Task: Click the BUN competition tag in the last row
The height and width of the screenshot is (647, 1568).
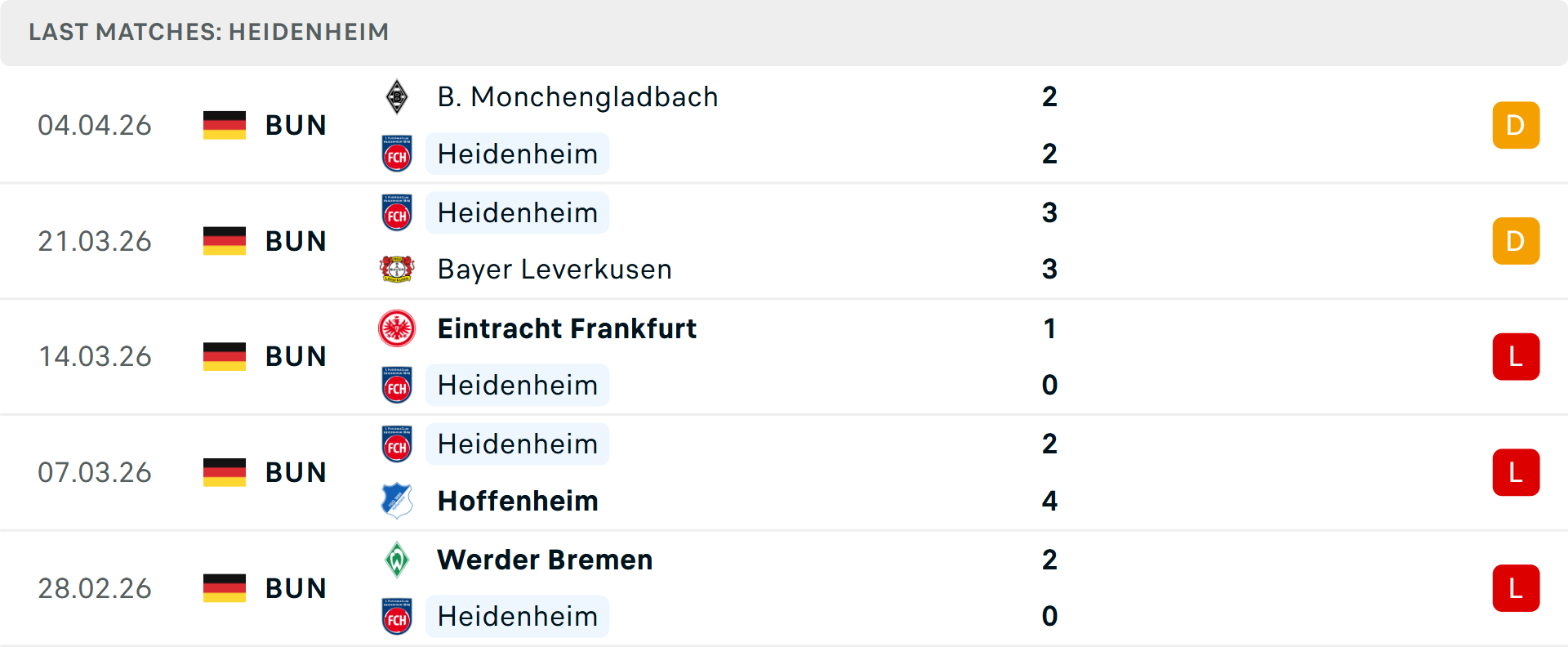Action: click(x=296, y=587)
